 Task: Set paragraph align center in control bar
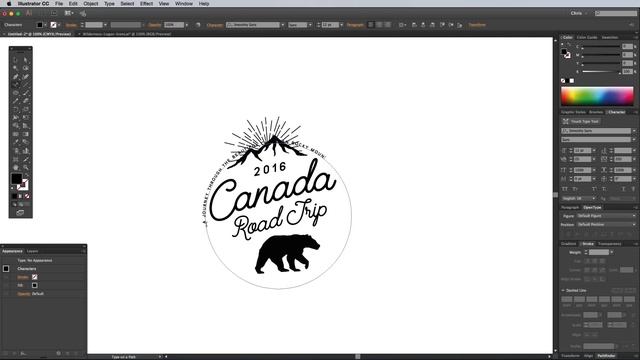[x=379, y=25]
